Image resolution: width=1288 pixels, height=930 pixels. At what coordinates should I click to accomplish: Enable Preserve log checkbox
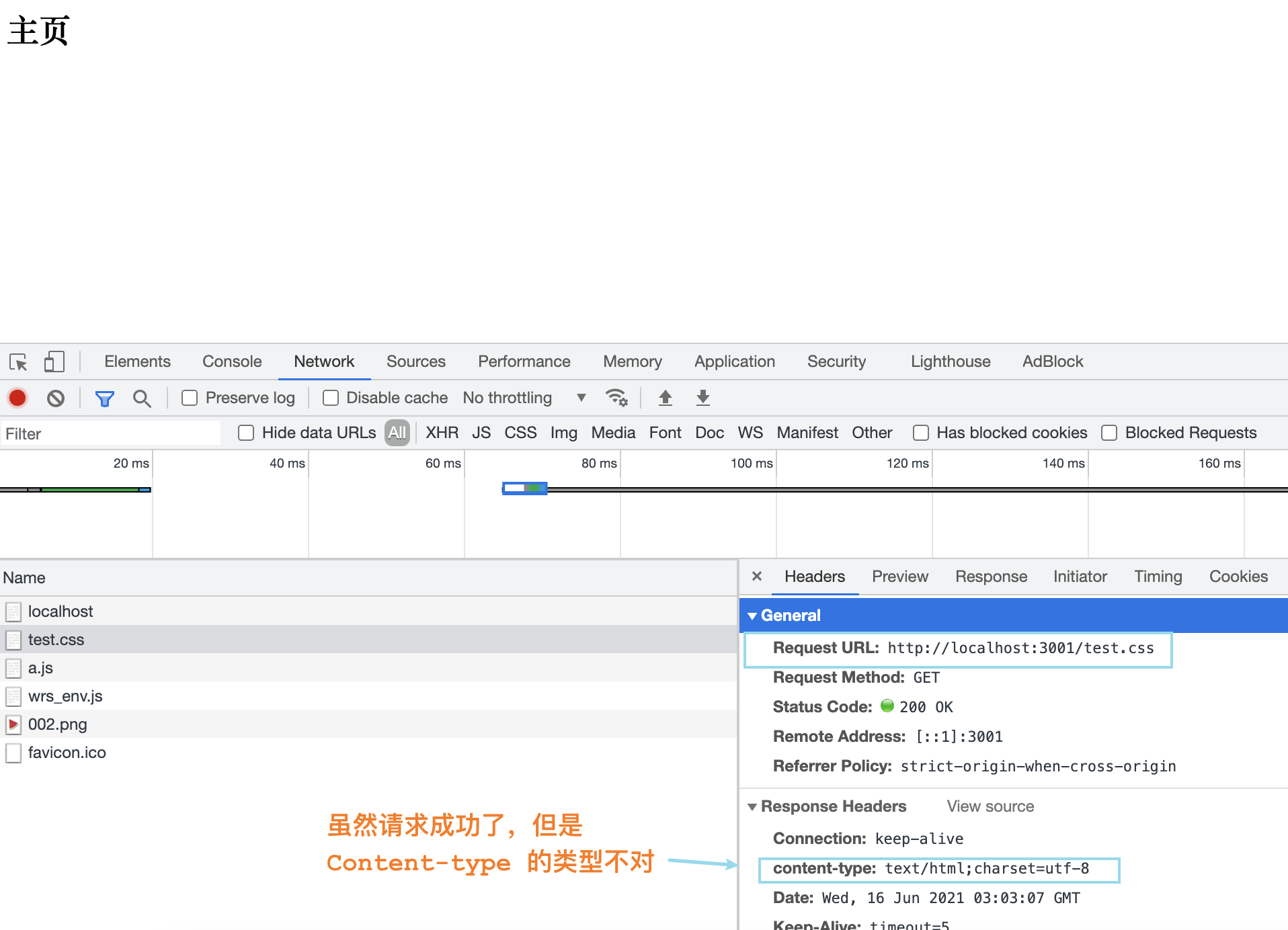190,398
